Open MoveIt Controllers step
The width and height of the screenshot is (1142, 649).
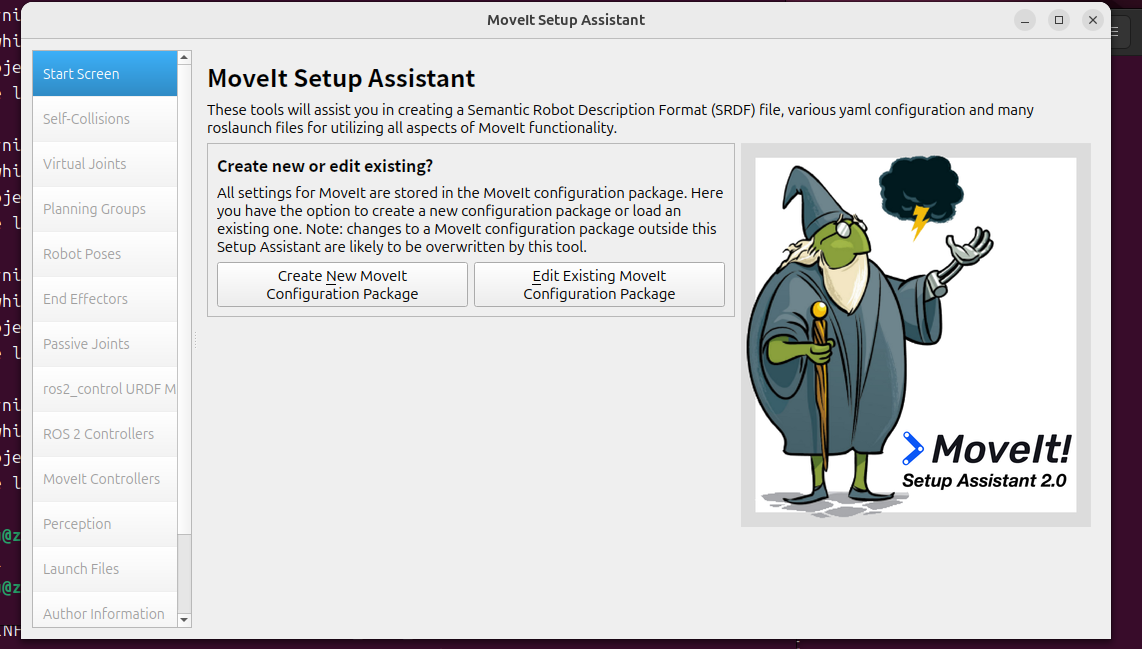click(105, 479)
